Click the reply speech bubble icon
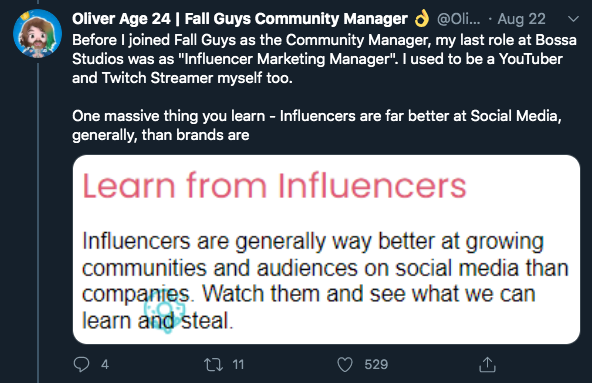The width and height of the screenshot is (592, 383). (81, 364)
